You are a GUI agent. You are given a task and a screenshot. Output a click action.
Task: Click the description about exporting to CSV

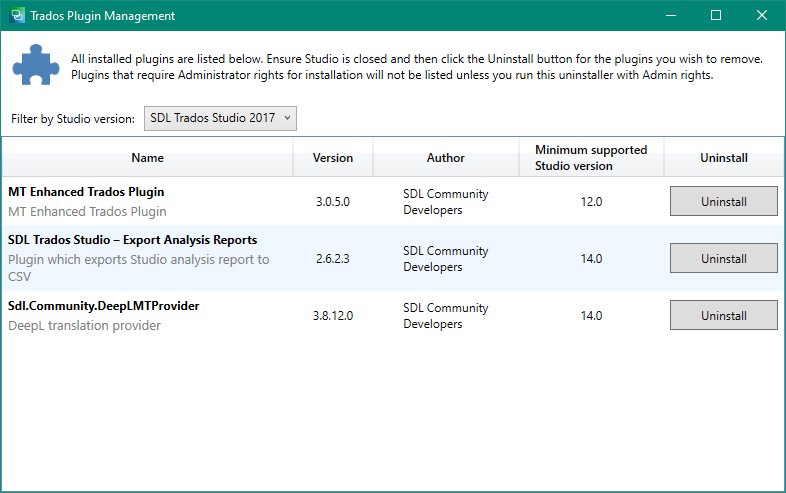(x=138, y=268)
